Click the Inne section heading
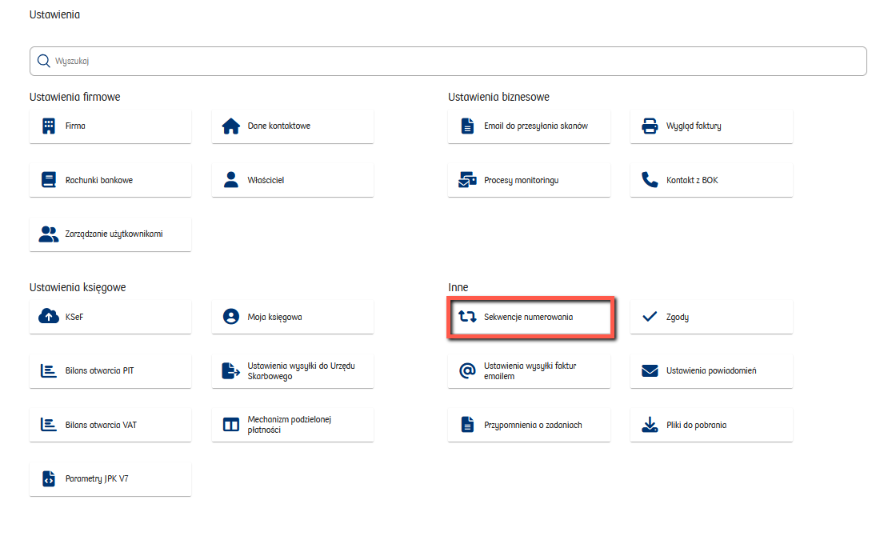Screen dimensions: 876x533 pos(458,287)
